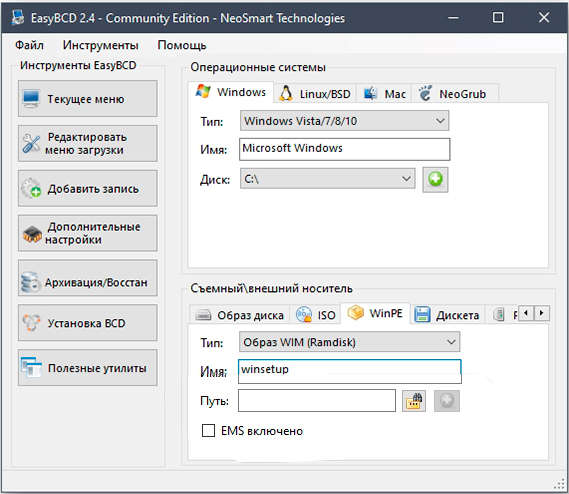Show previous tabs with the left tab arrow
Screen dimensions: 569x494
(526, 313)
